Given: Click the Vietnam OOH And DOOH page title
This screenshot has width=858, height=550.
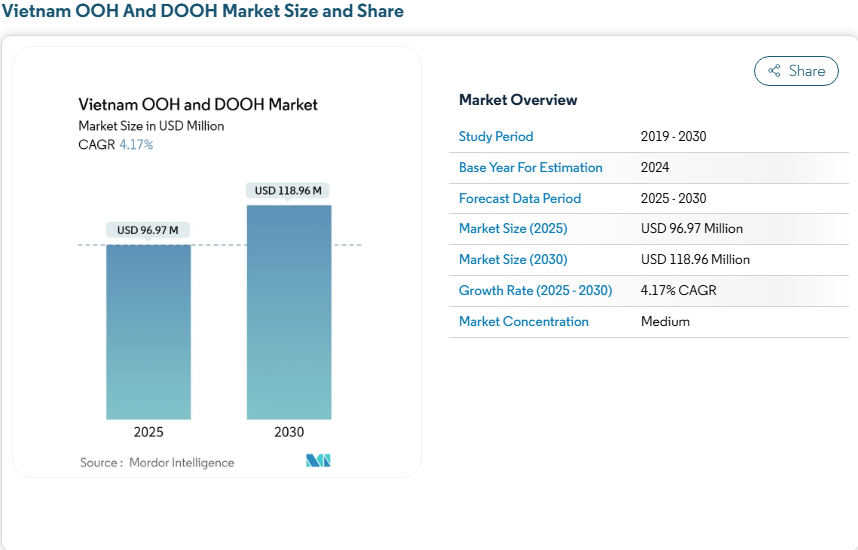Looking at the screenshot, I should [203, 12].
